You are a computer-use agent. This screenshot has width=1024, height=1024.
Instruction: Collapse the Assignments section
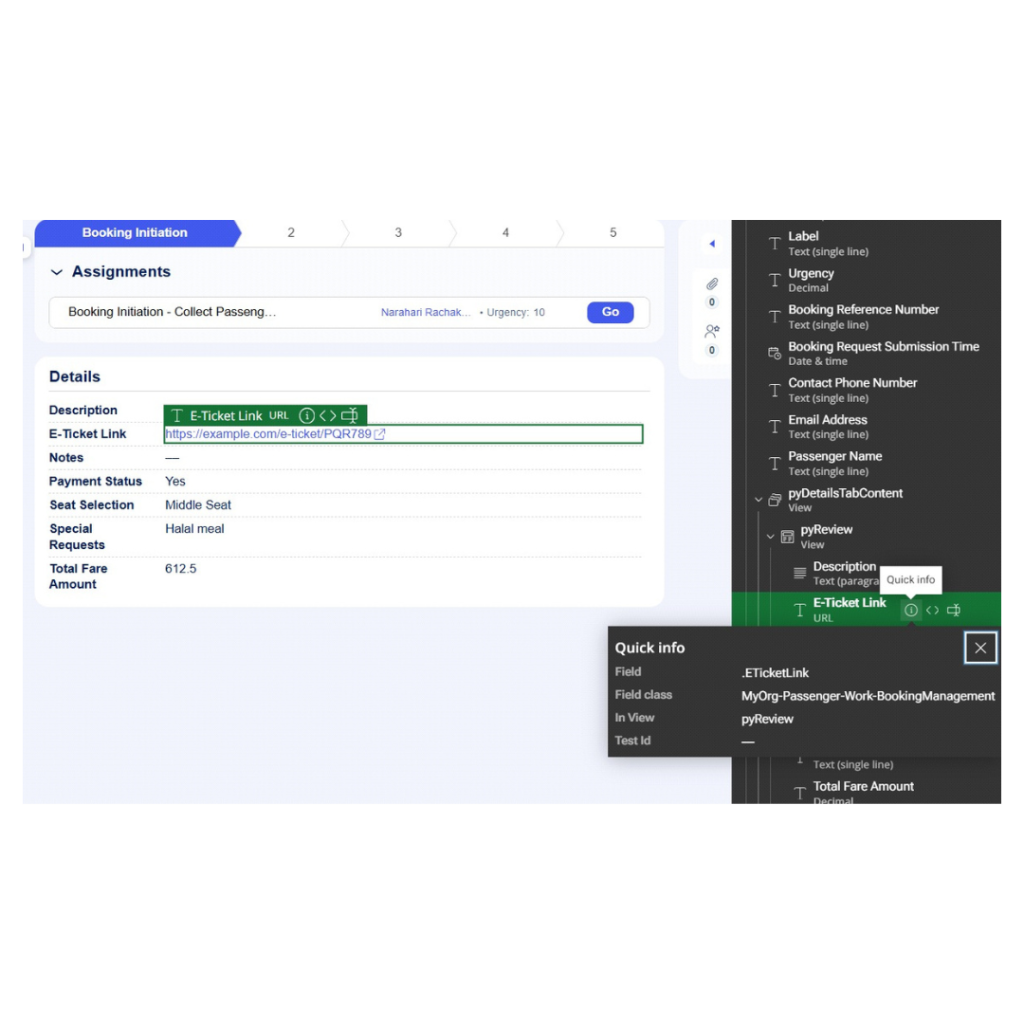[x=57, y=272]
